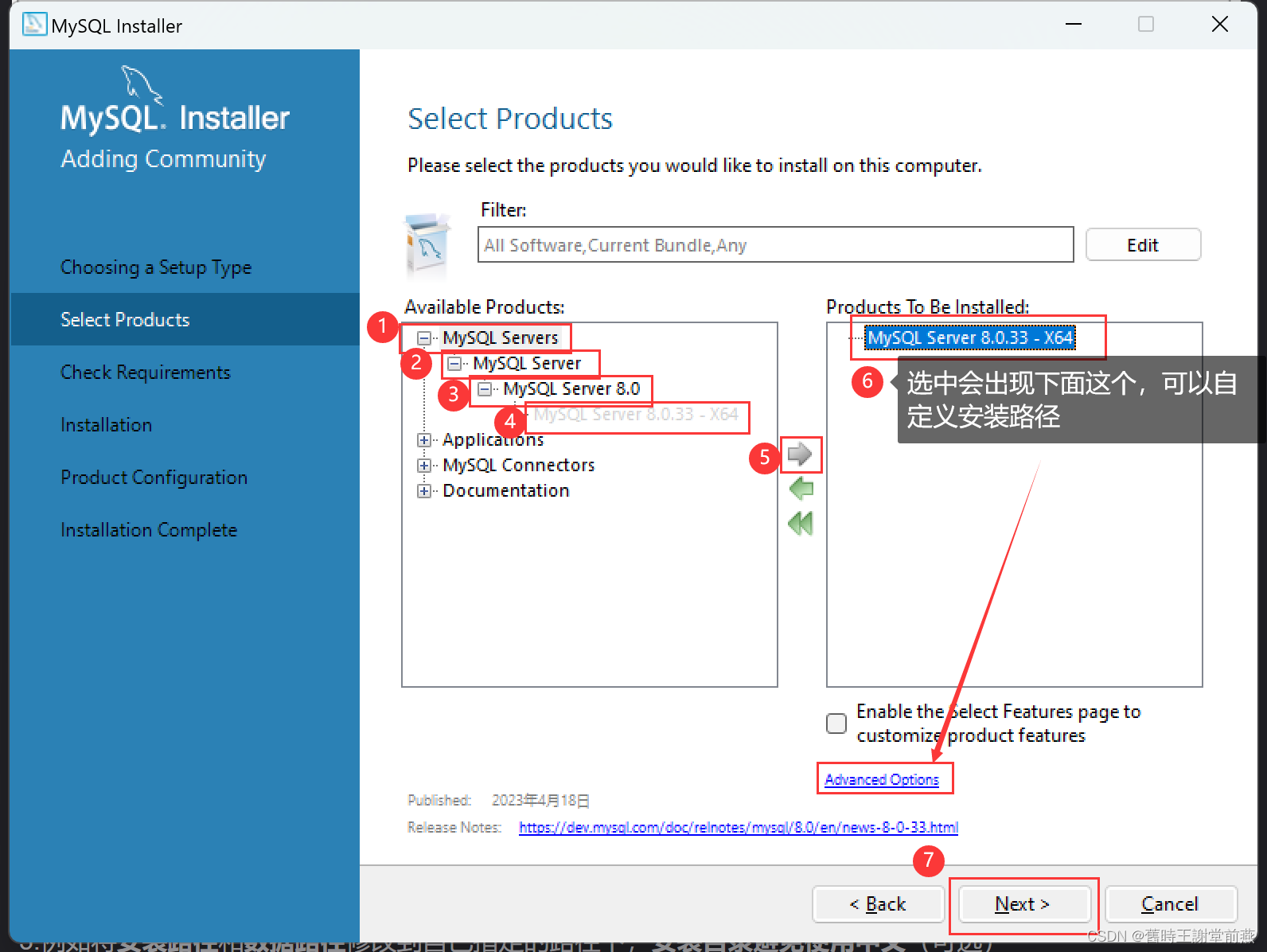1267x952 pixels.
Task: Open the Select Products step in the sidebar
Action: [x=185, y=319]
